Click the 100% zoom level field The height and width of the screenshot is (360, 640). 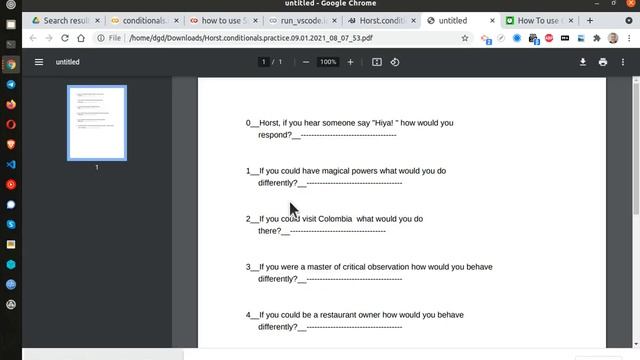point(328,62)
